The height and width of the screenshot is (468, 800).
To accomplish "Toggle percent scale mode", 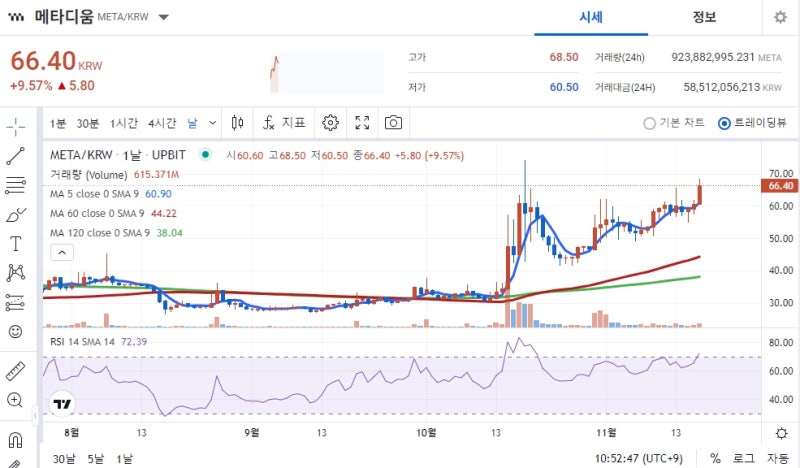I will pos(716,458).
